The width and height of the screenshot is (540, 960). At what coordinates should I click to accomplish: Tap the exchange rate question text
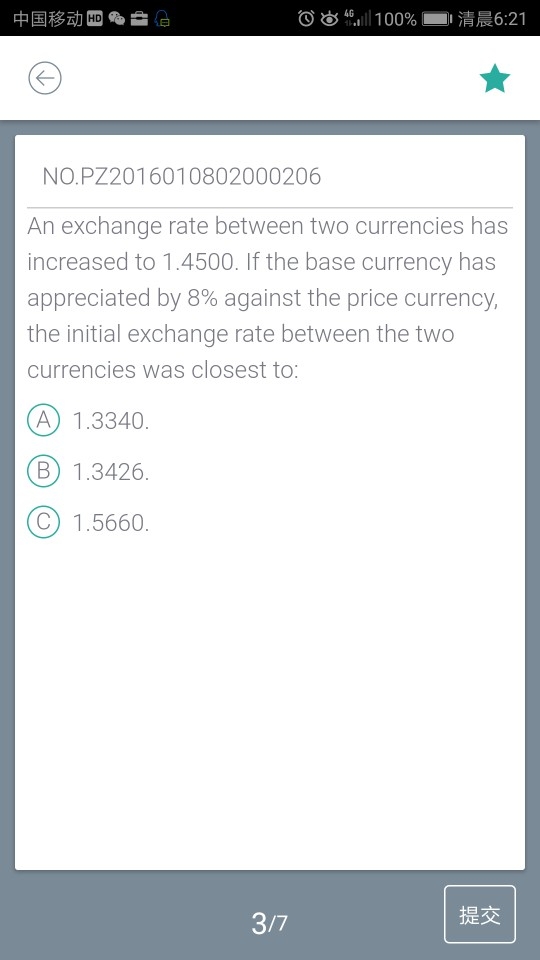(x=268, y=298)
